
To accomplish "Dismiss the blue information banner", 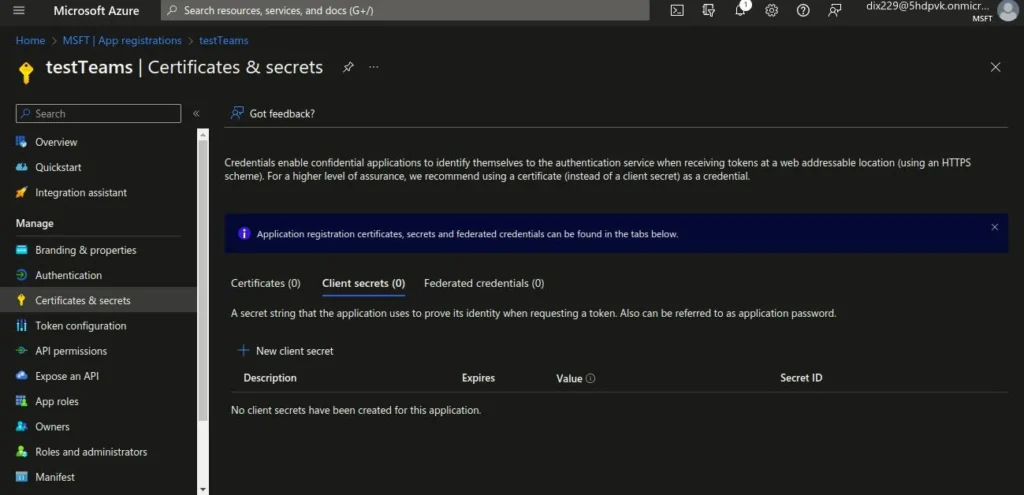I will pos(994,227).
